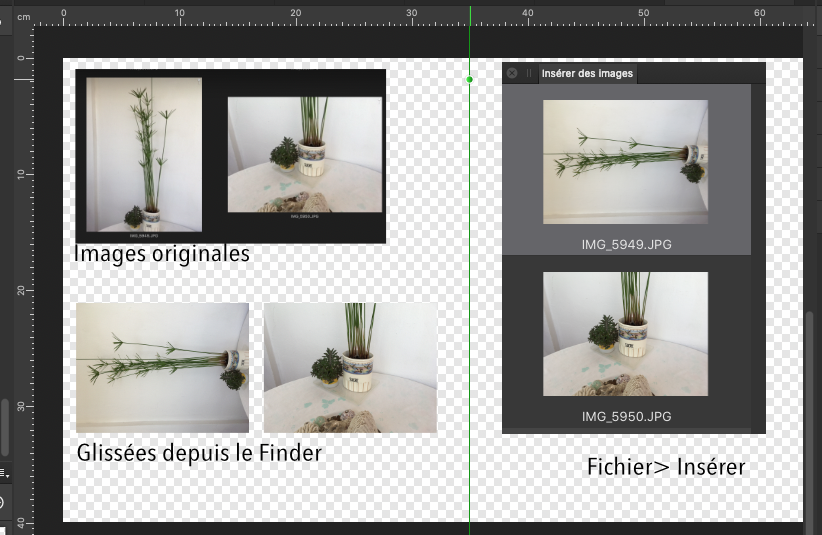Select the original images screenshot on the canvas
This screenshot has height=535, width=822.
[231, 156]
